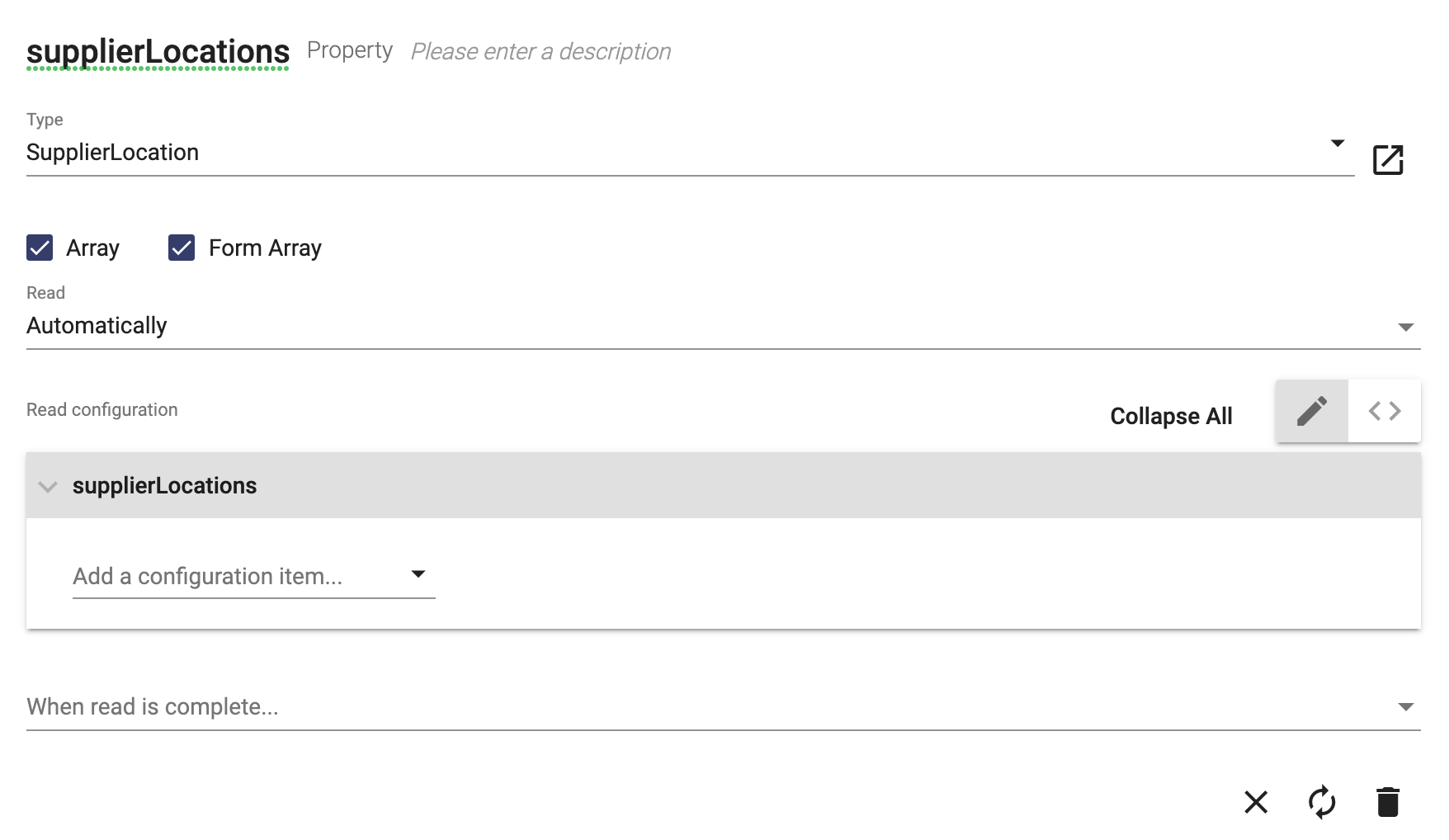The height and width of the screenshot is (840, 1449).
Task: Click the Array label text
Action: pos(92,248)
